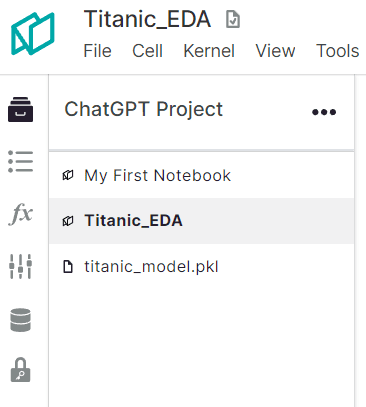Open the project files sidebar panel
The width and height of the screenshot is (366, 407).
coord(20,109)
